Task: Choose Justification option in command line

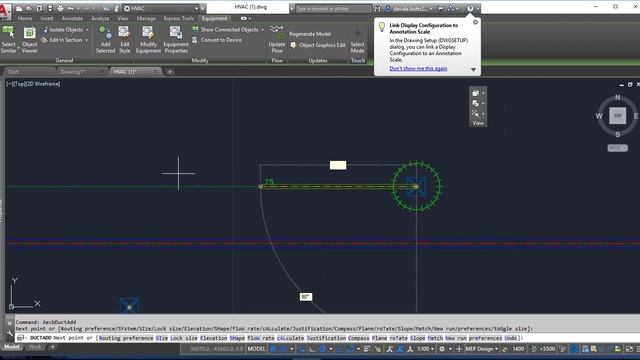Action: click(326, 338)
